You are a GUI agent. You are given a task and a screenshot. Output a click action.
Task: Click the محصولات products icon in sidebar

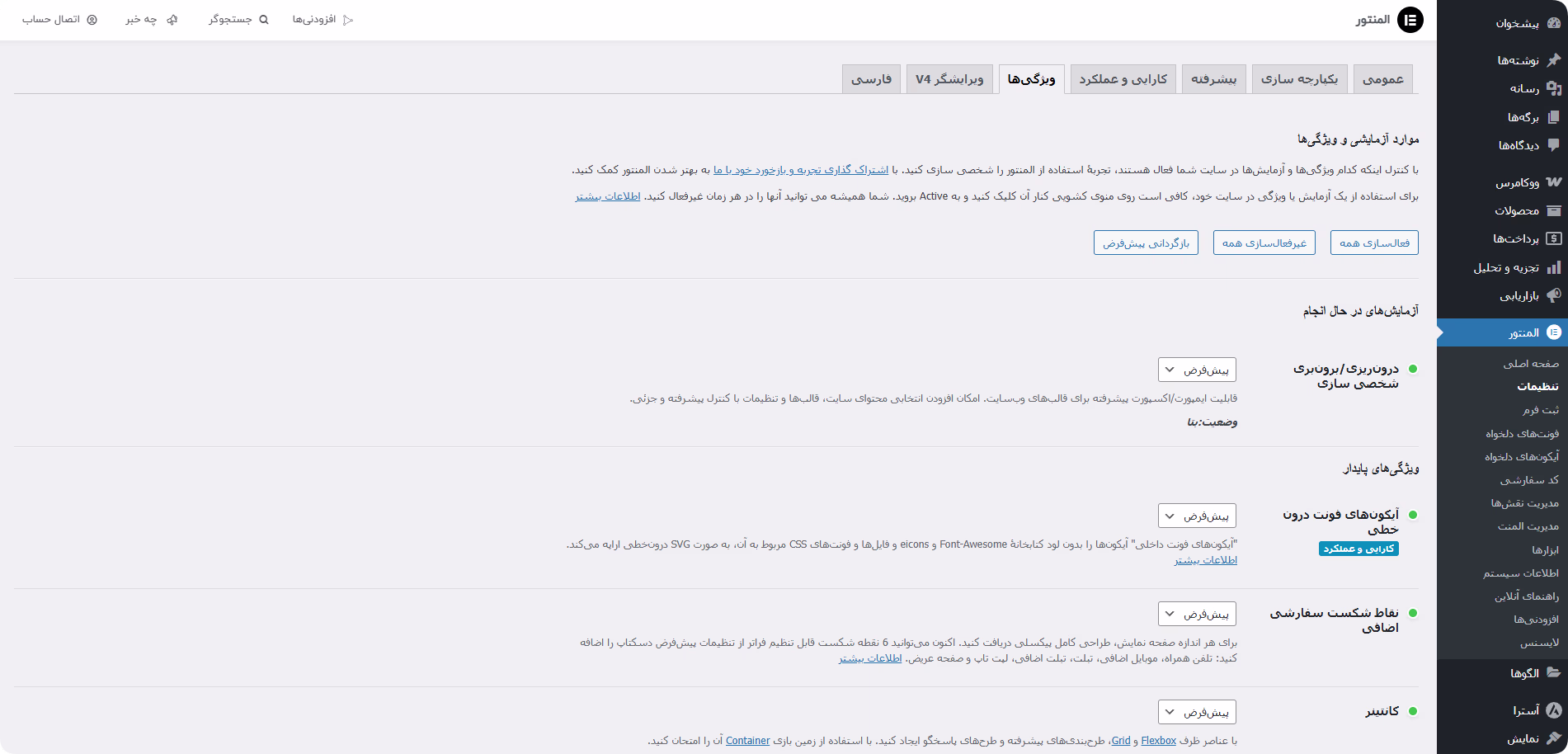[1554, 210]
